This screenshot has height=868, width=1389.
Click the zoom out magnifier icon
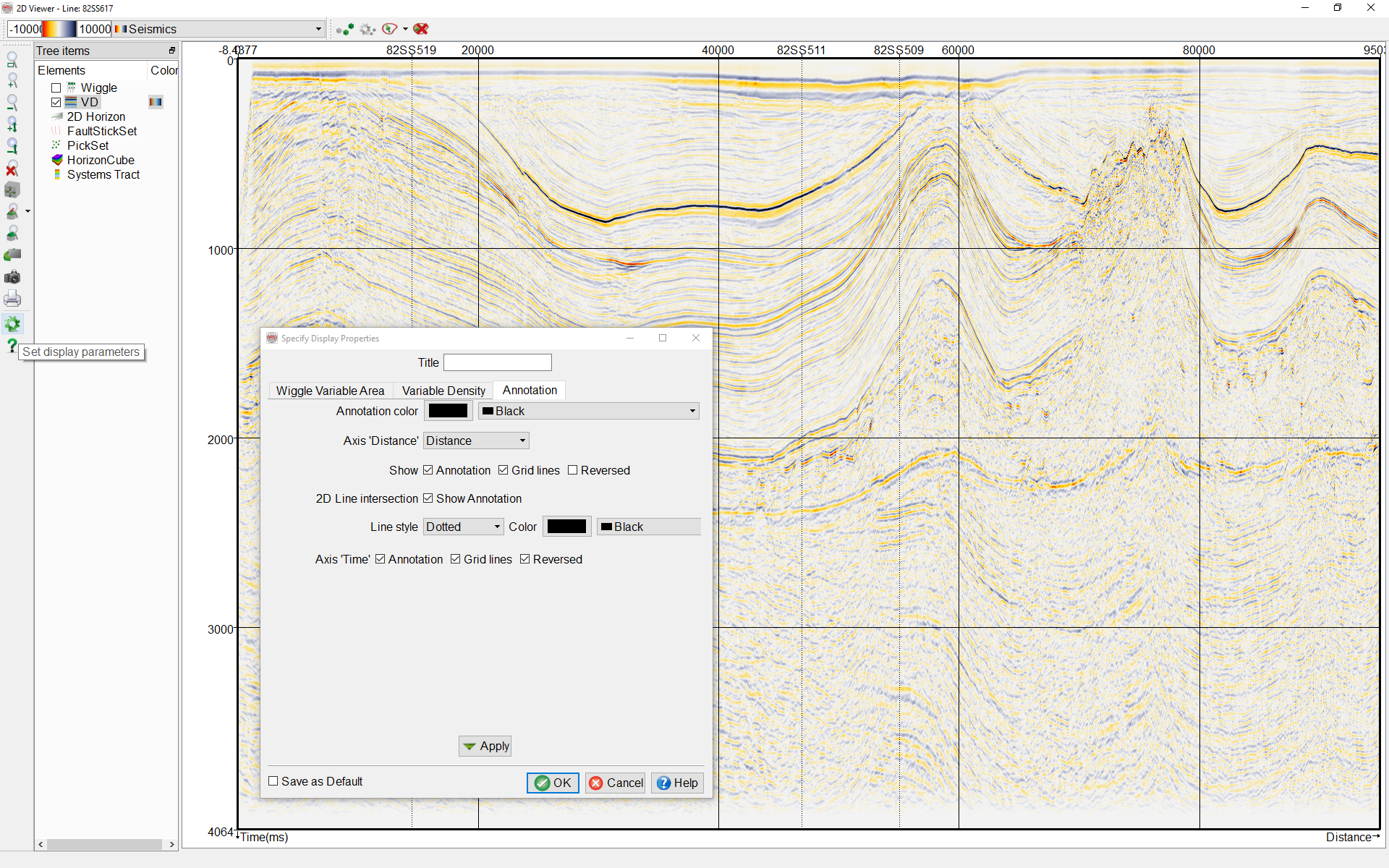pyautogui.click(x=12, y=103)
